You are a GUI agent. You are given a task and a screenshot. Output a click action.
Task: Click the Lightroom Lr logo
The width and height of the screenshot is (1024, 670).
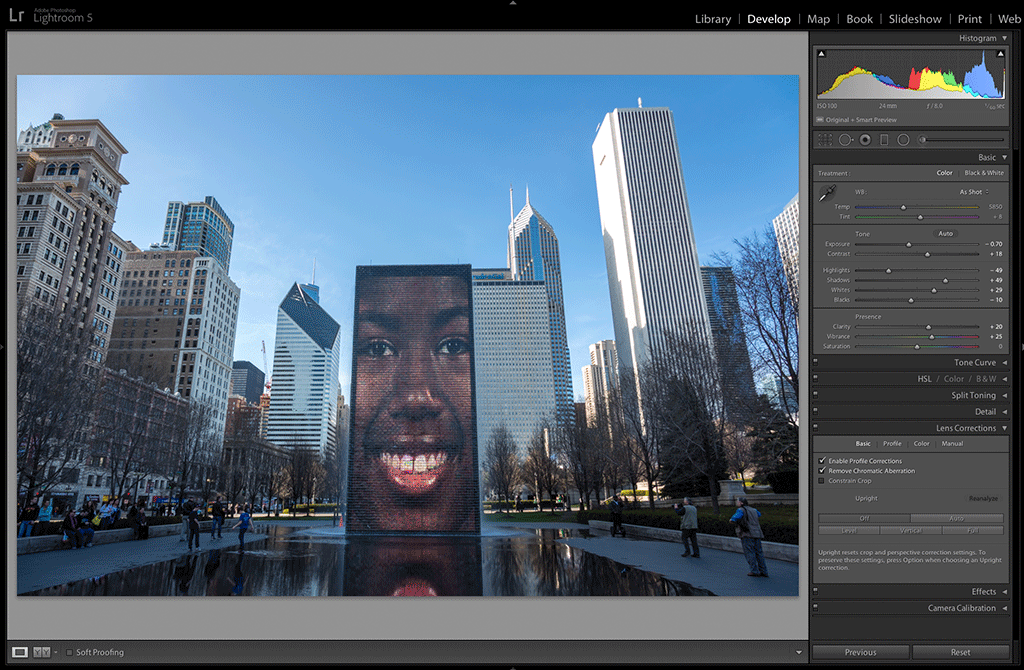[x=16, y=16]
